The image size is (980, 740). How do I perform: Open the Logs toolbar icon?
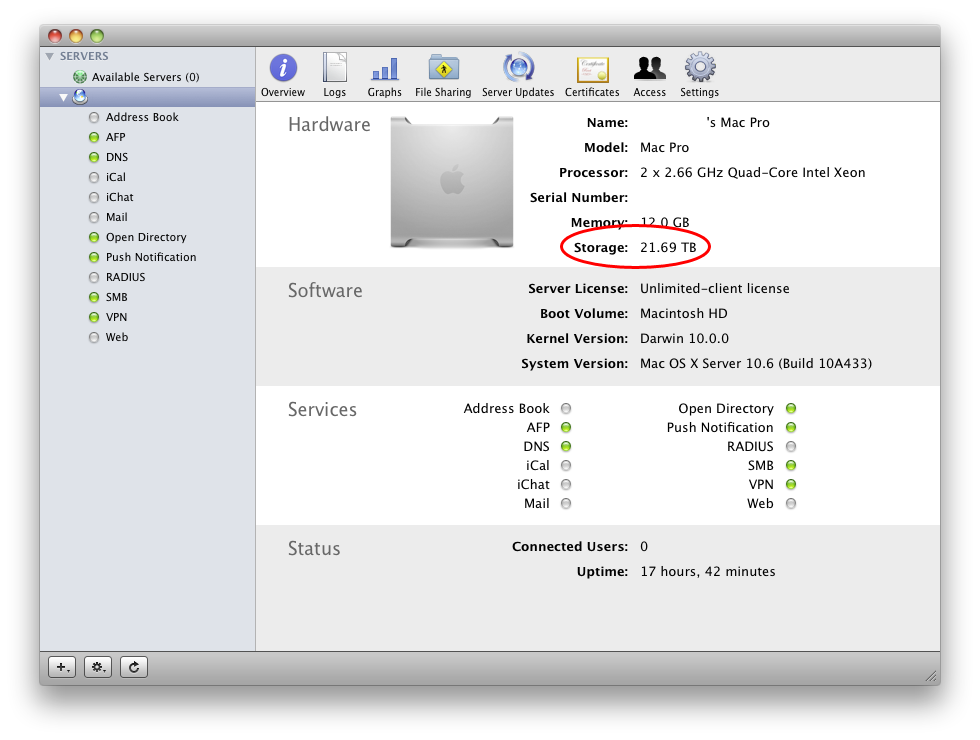334,68
